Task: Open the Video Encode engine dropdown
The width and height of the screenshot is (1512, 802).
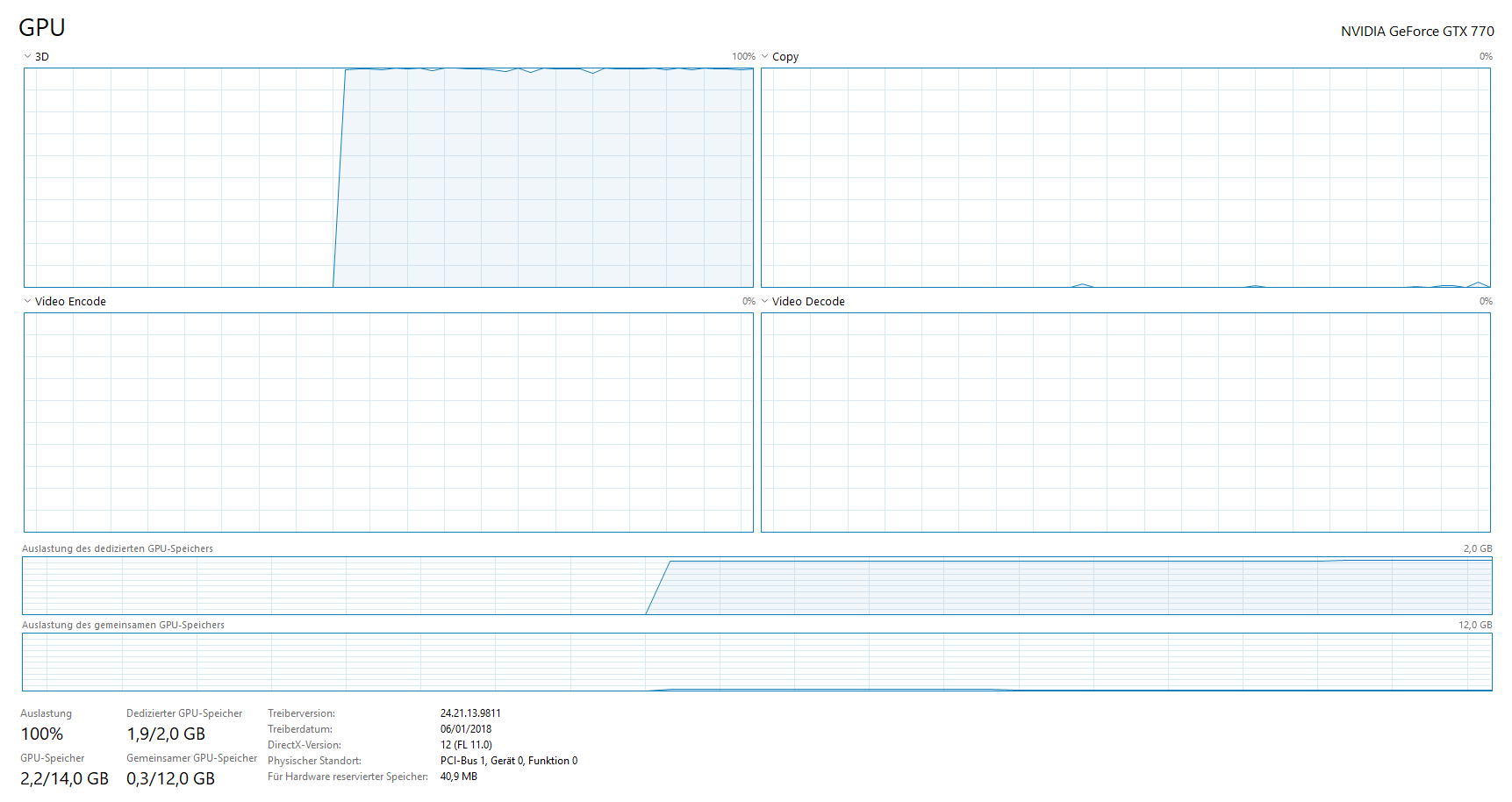Action: coord(26,301)
